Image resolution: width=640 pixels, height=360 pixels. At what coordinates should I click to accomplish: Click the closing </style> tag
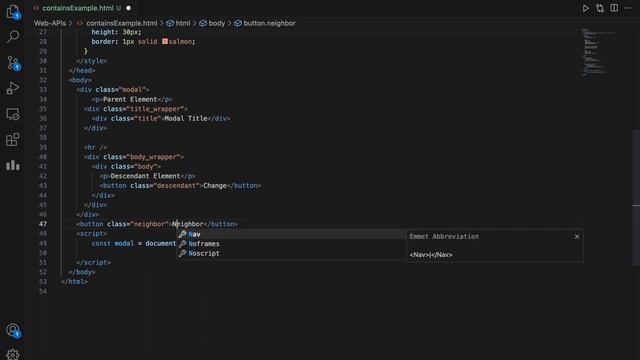(91, 61)
